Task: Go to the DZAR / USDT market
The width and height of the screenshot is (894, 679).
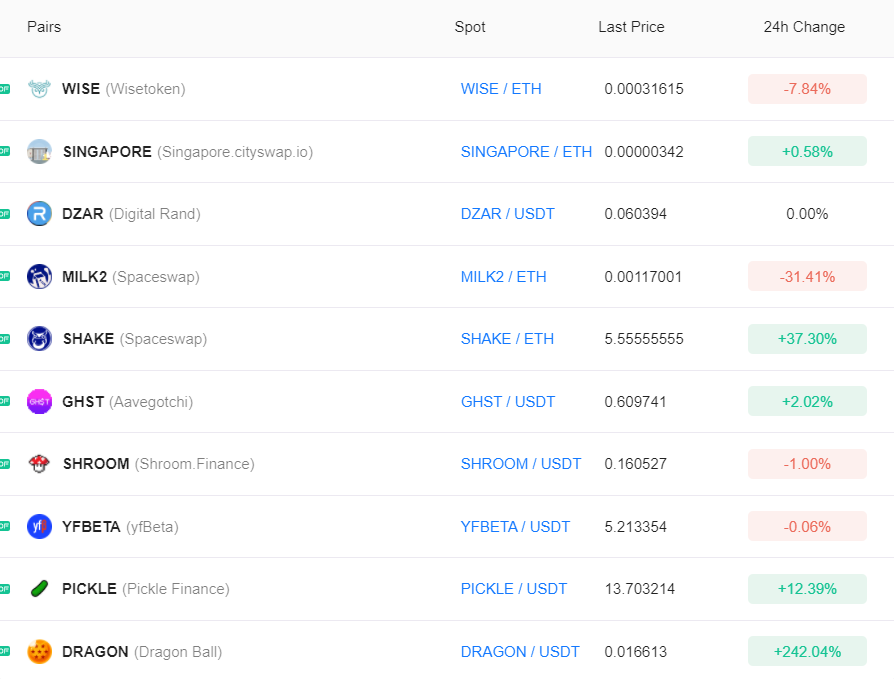Action: (507, 214)
